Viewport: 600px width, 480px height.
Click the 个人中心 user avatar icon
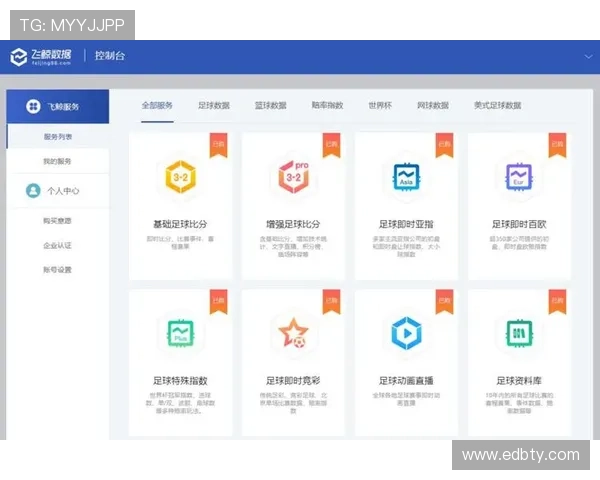tap(32, 190)
